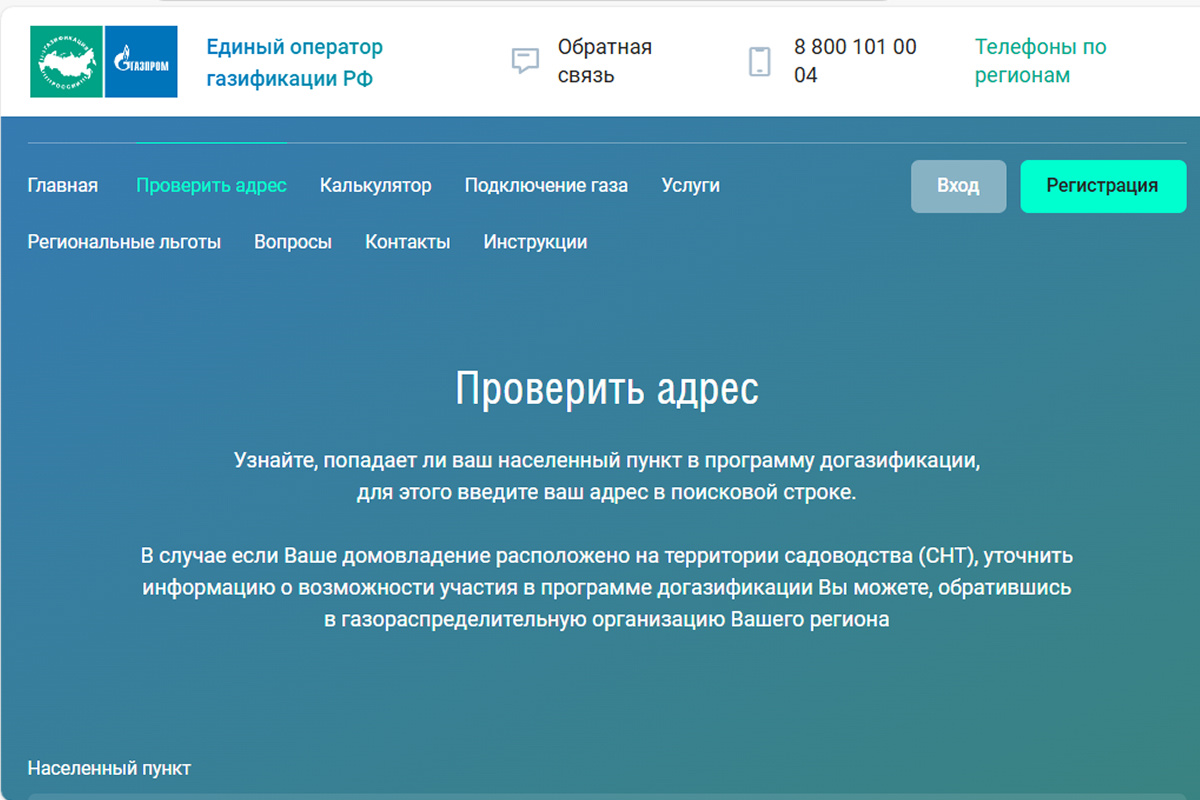The height and width of the screenshot is (800, 1200).
Task: Click the phone icon beside the hotline number
Action: (x=762, y=61)
